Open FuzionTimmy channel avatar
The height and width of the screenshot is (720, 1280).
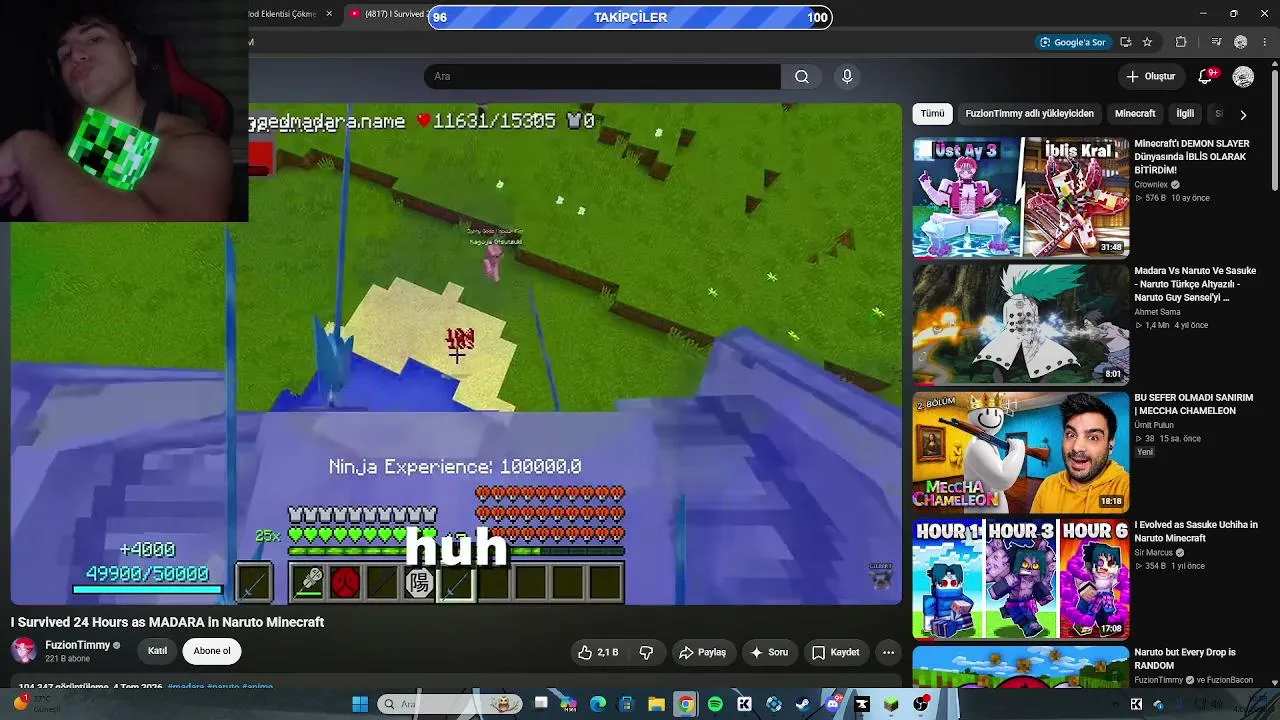point(24,650)
